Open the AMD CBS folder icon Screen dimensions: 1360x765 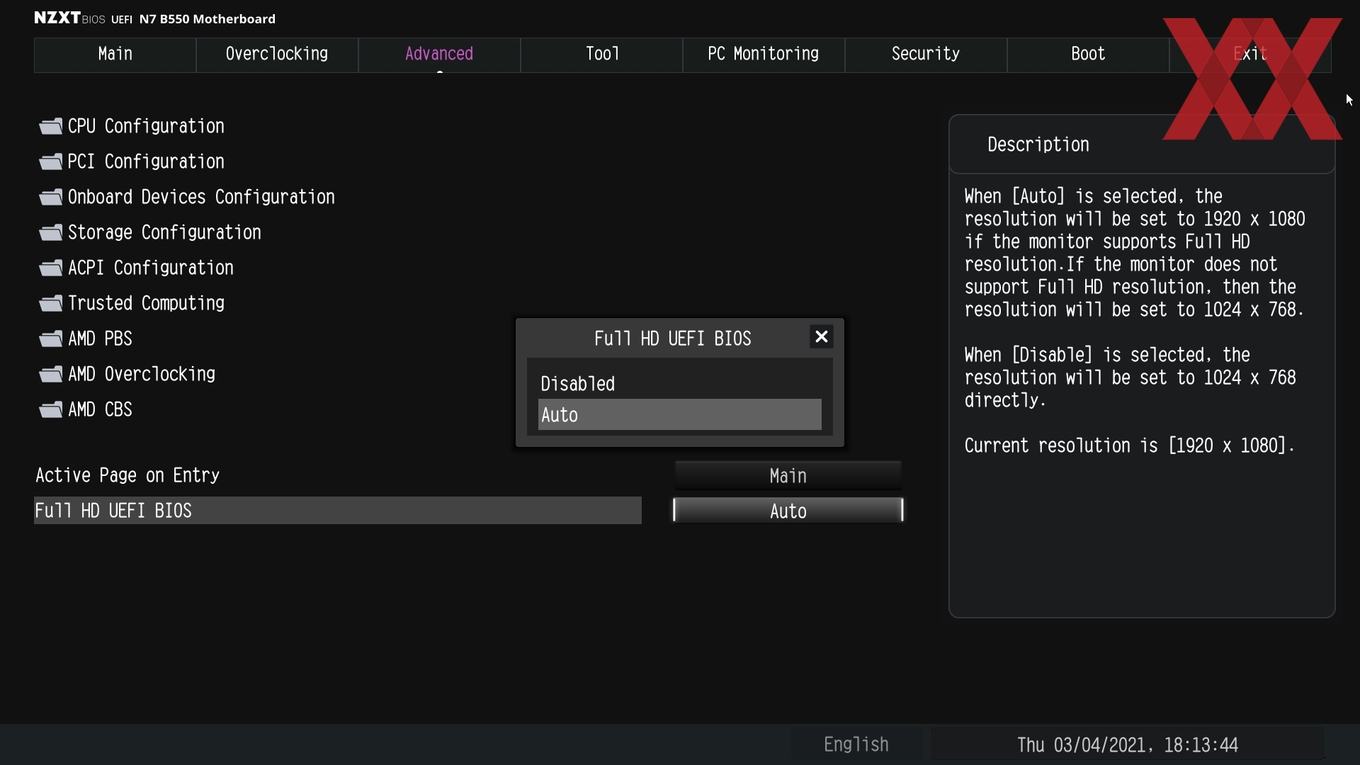[51, 410]
